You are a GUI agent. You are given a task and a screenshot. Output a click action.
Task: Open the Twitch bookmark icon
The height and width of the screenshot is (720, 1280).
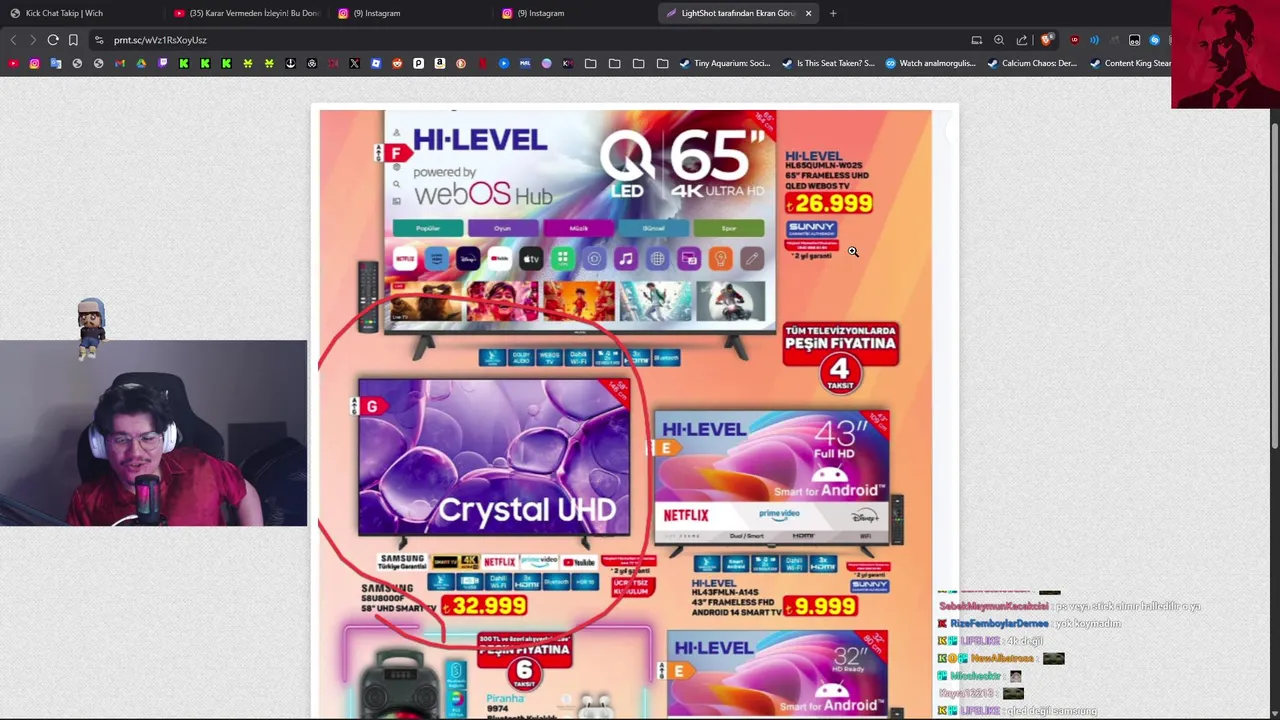pos(163,63)
